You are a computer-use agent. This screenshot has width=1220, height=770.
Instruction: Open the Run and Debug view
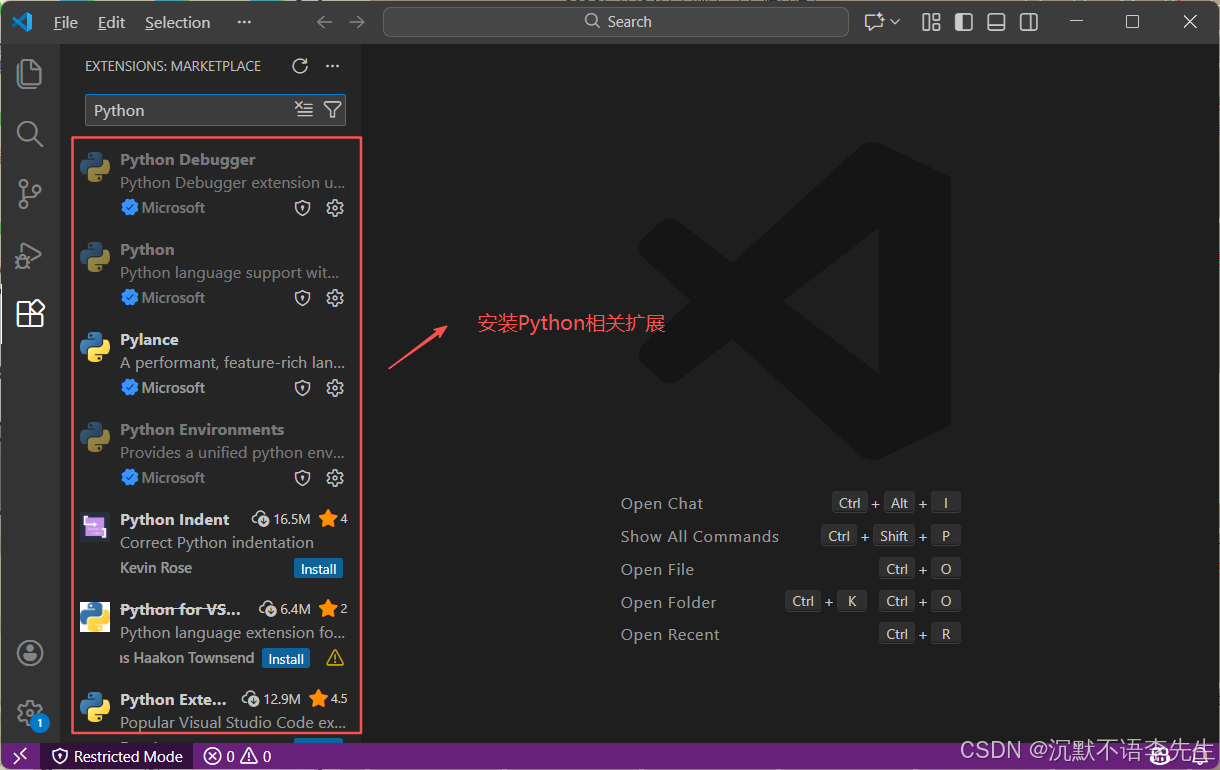[29, 255]
